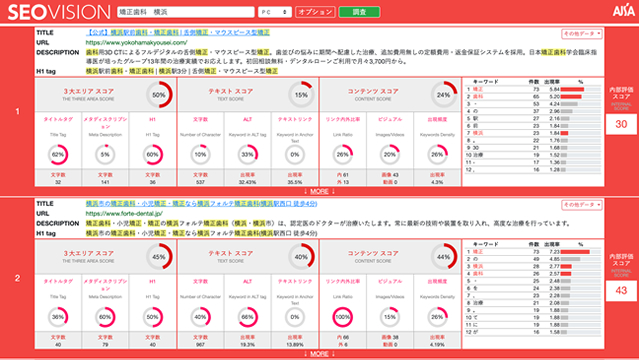Click the 40% text score gauge in result 2
The width and height of the screenshot is (640, 360).
point(301,257)
